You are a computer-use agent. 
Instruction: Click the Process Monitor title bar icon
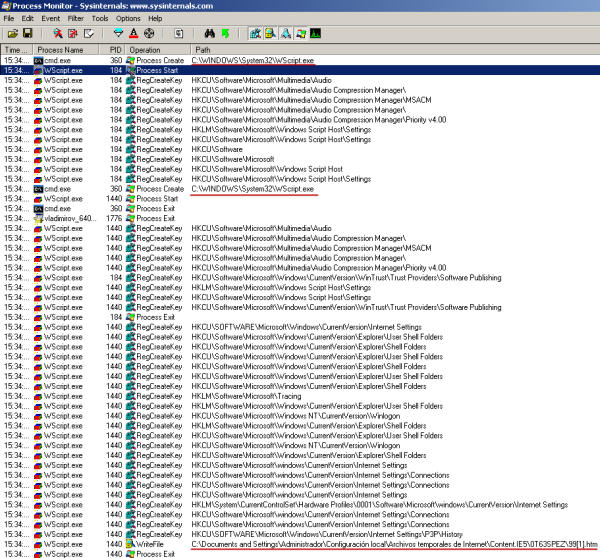(6, 6)
